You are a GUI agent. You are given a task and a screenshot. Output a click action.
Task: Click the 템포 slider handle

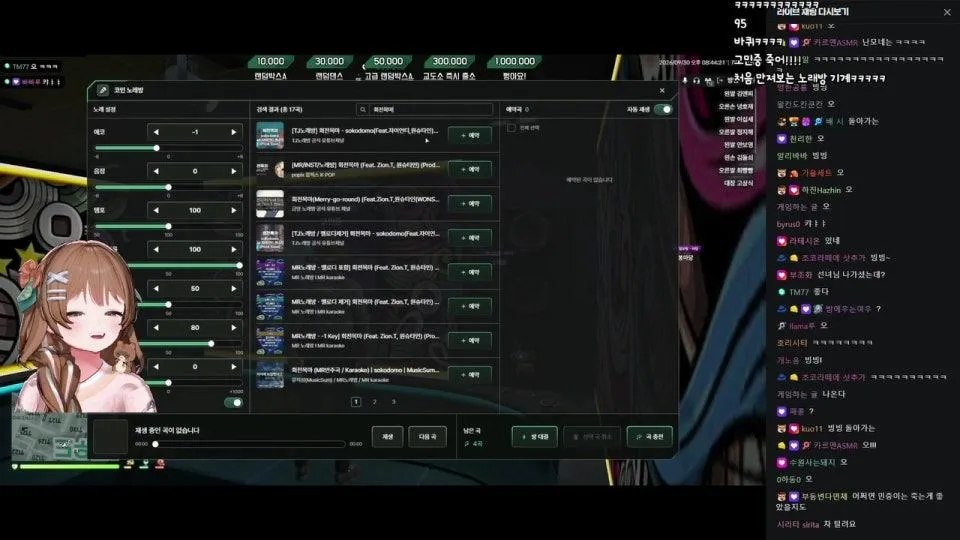click(168, 227)
